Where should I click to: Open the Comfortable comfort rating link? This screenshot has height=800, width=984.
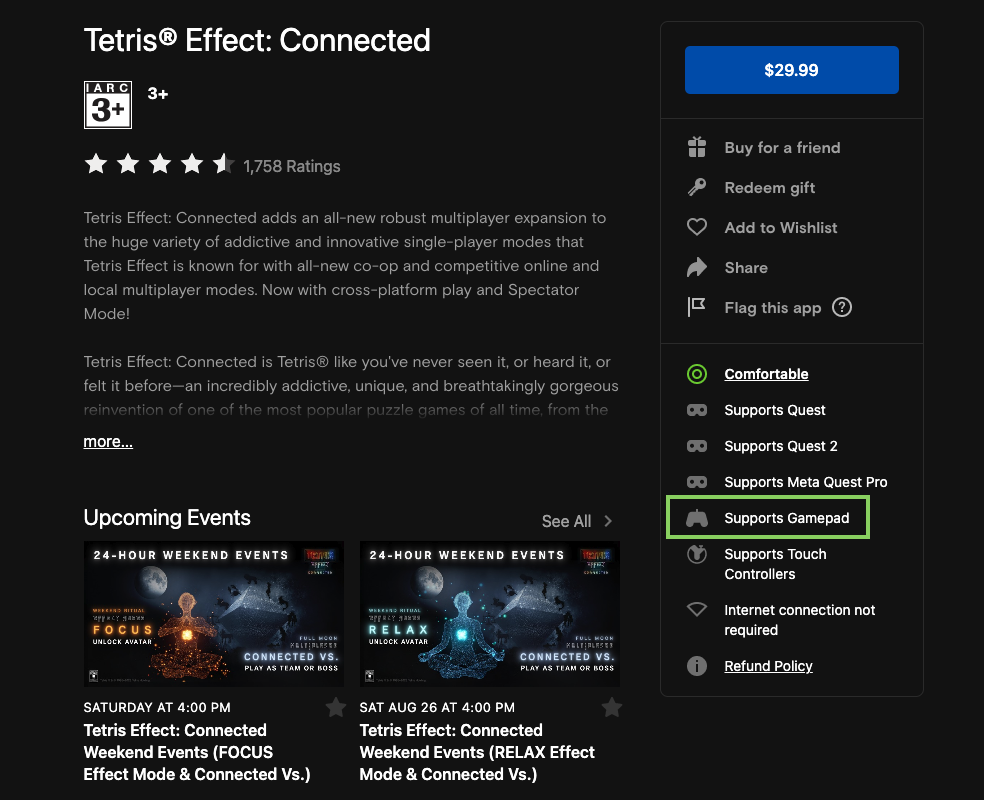[x=766, y=374]
